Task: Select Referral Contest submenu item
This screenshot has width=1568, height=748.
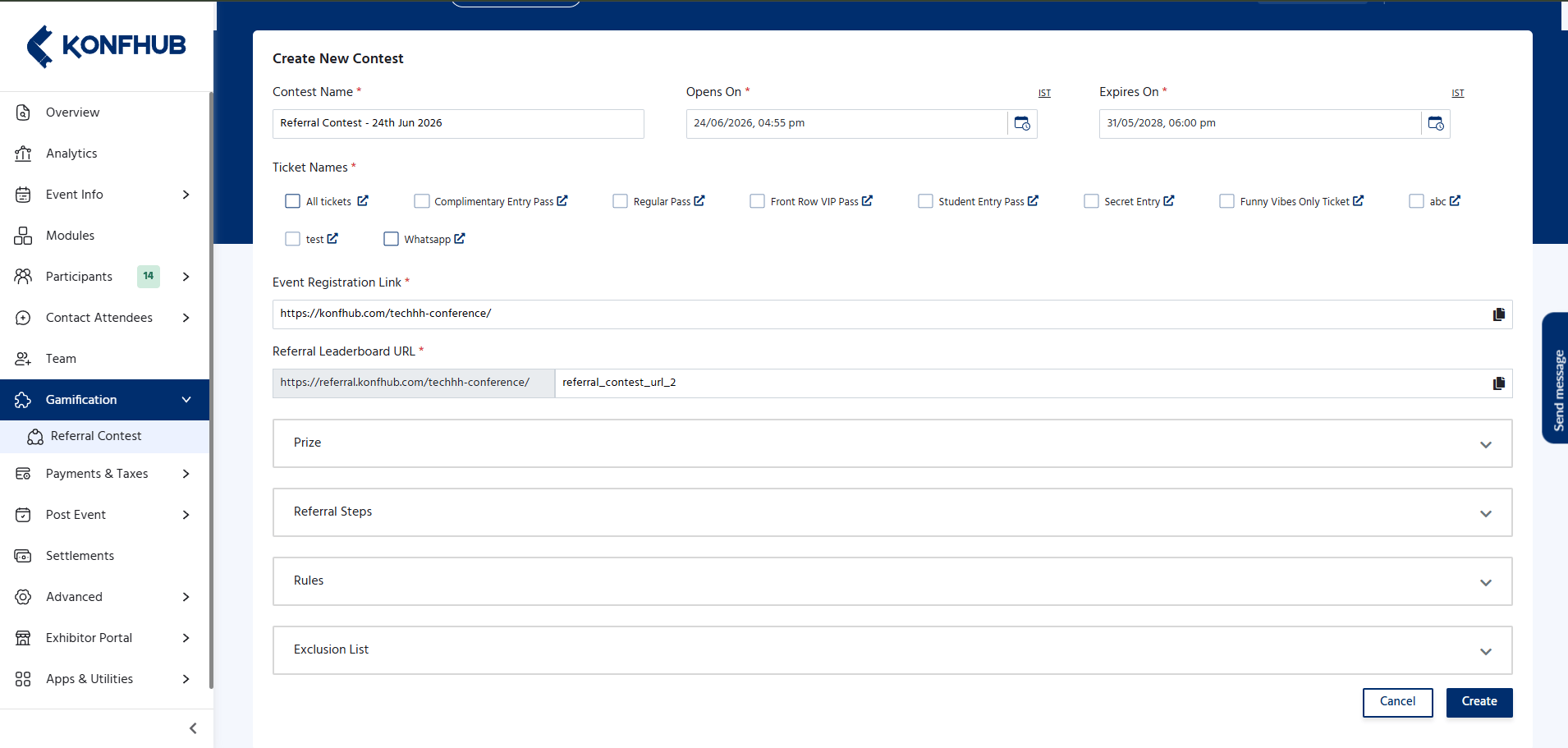Action: pos(104,436)
